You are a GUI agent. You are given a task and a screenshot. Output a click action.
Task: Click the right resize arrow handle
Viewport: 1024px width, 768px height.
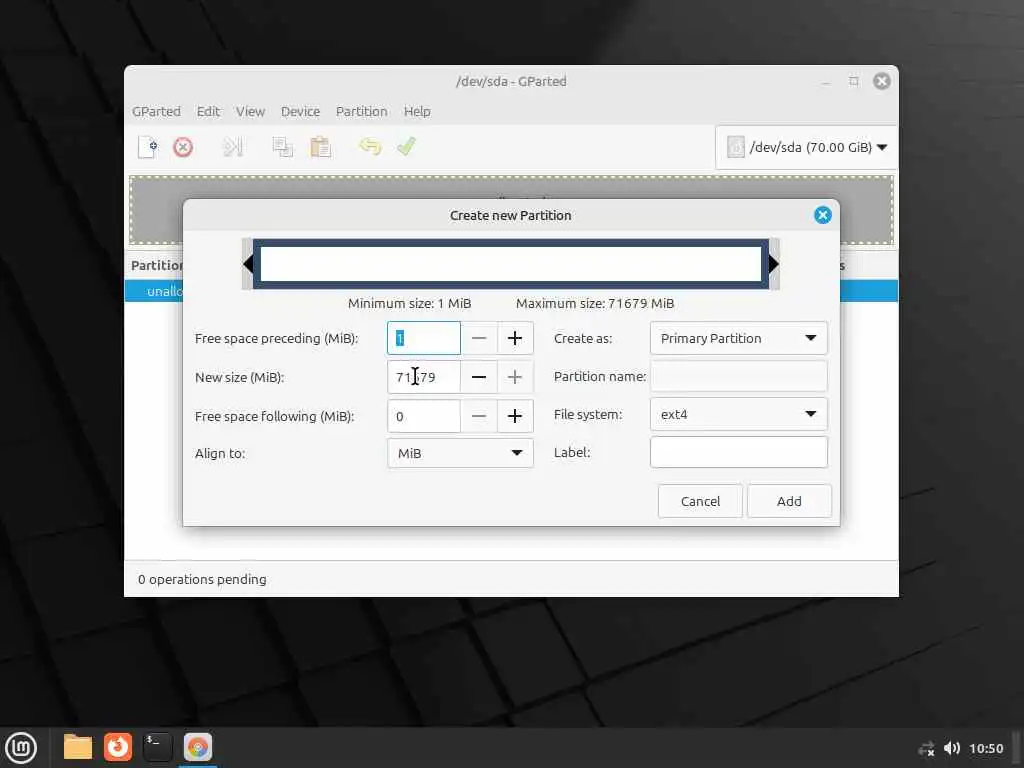pos(774,264)
